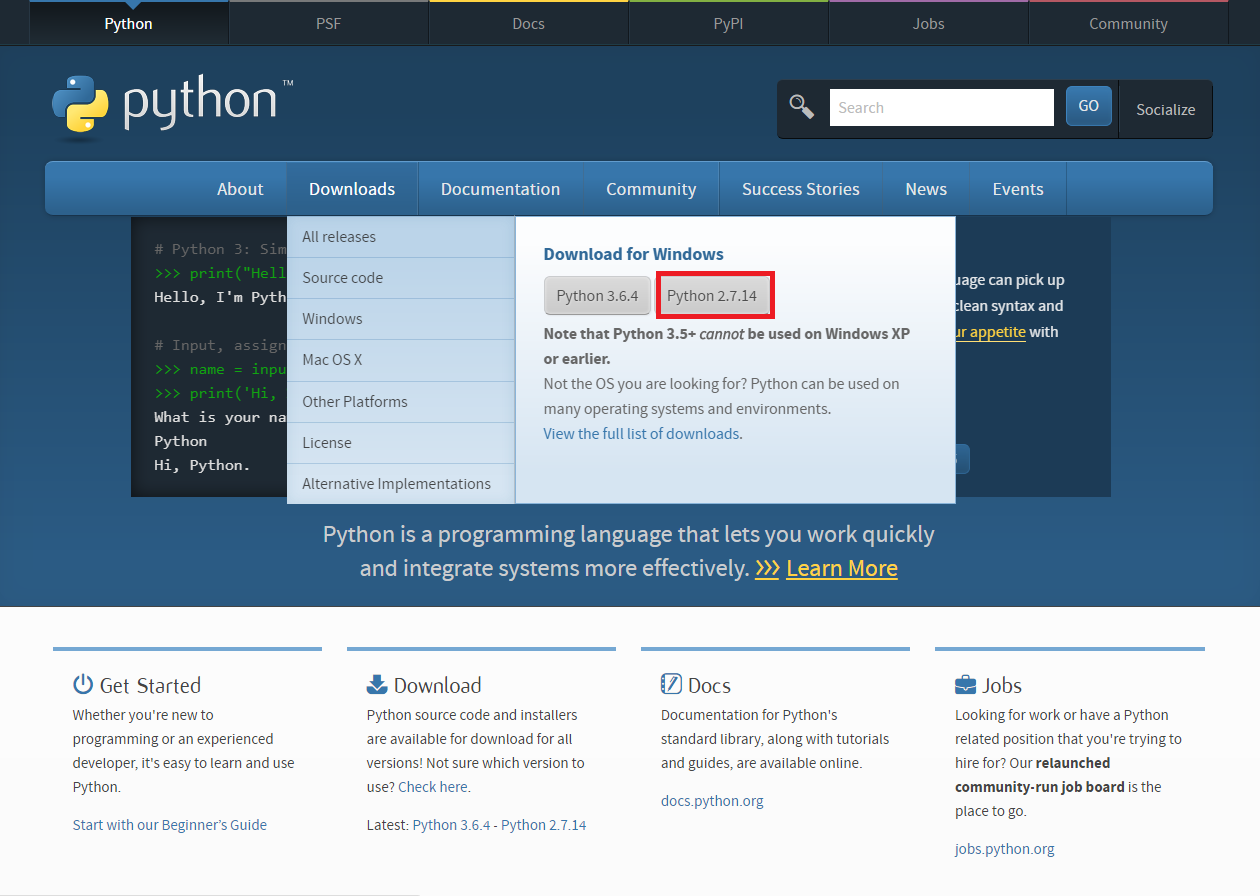Select License in Downloads submenu

(401, 443)
